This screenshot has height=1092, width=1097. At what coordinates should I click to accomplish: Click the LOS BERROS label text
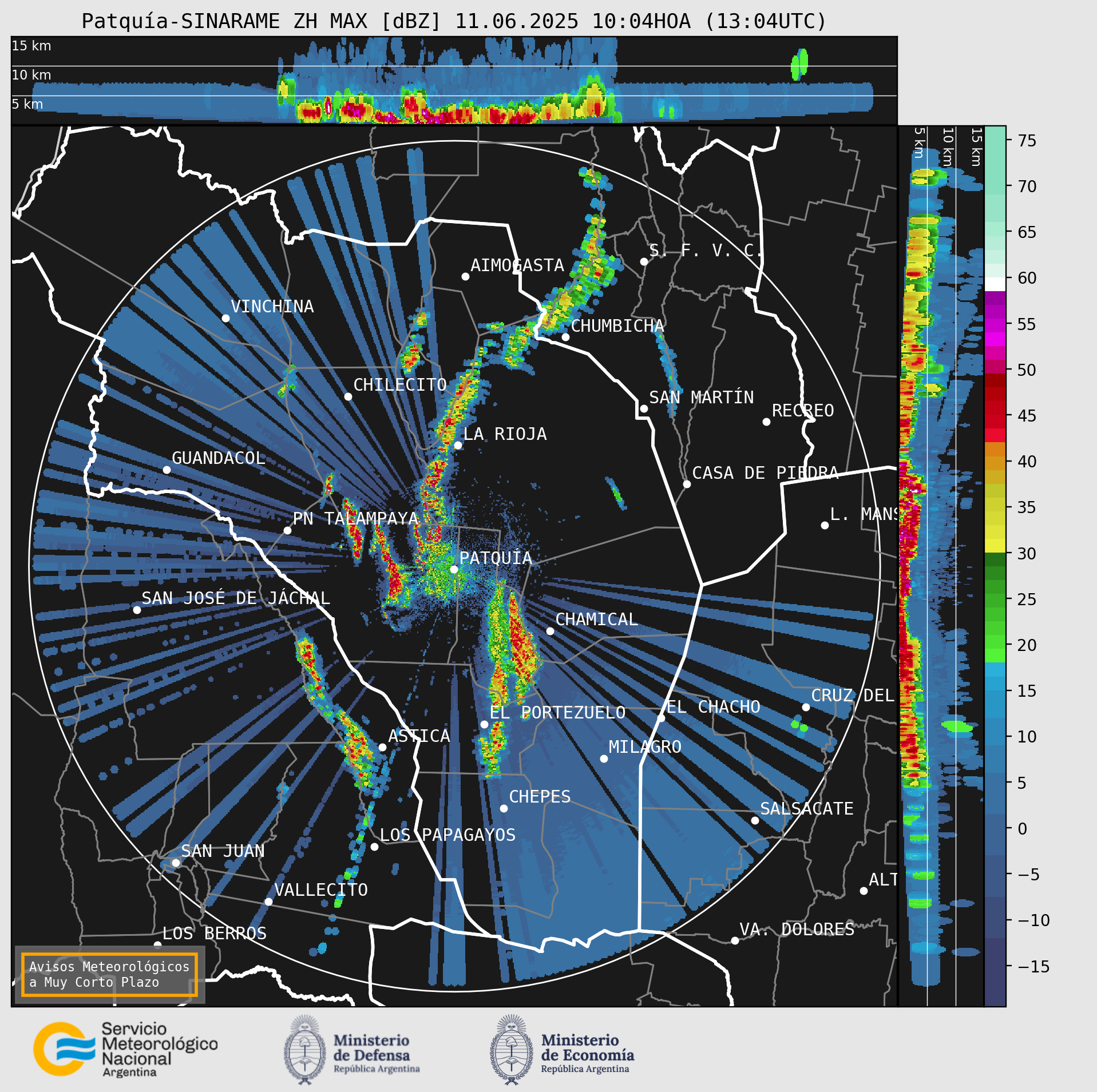tap(215, 934)
